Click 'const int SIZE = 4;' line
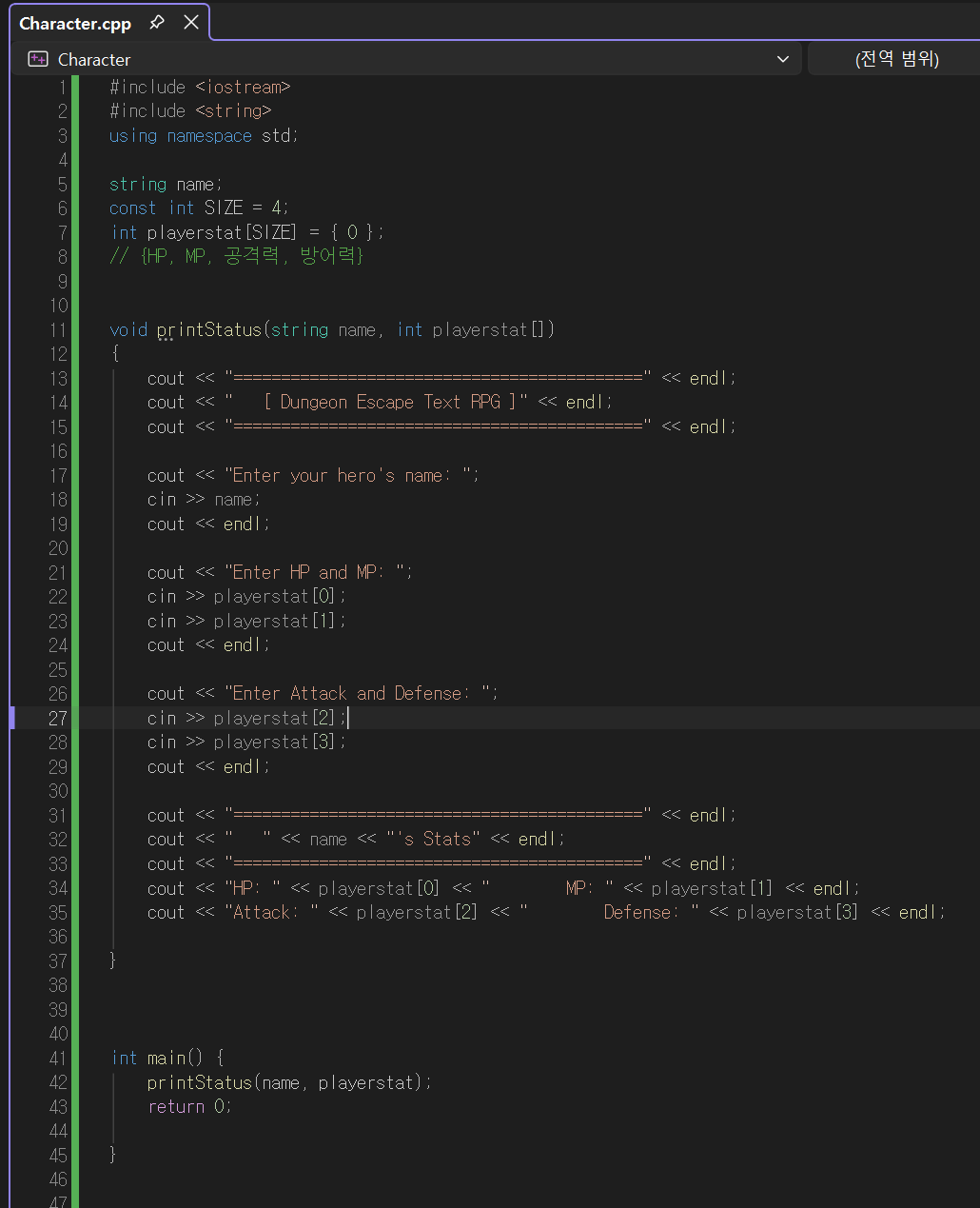980x1208 pixels. coord(199,208)
